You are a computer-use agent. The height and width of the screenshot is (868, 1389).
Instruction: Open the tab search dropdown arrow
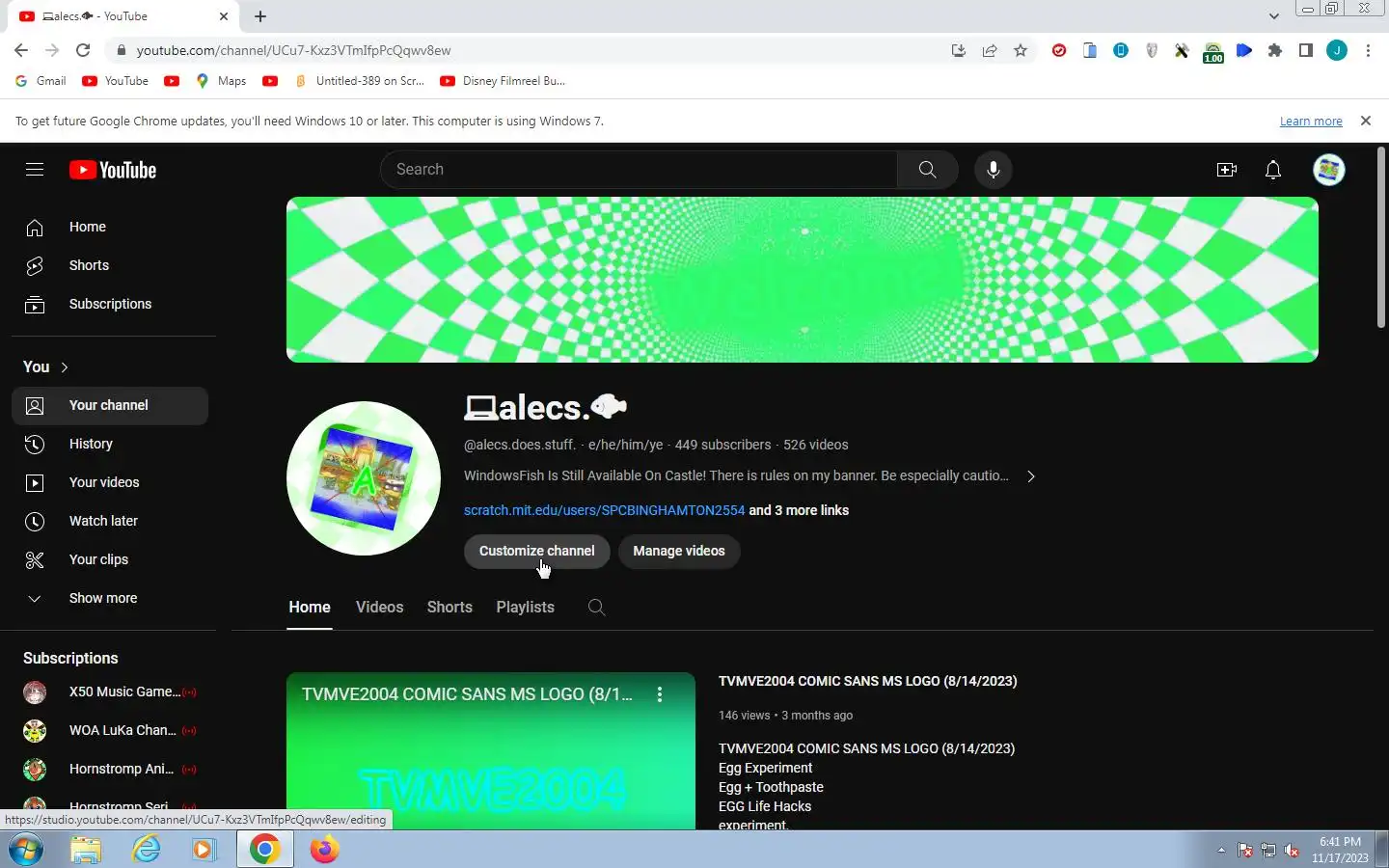(1274, 16)
